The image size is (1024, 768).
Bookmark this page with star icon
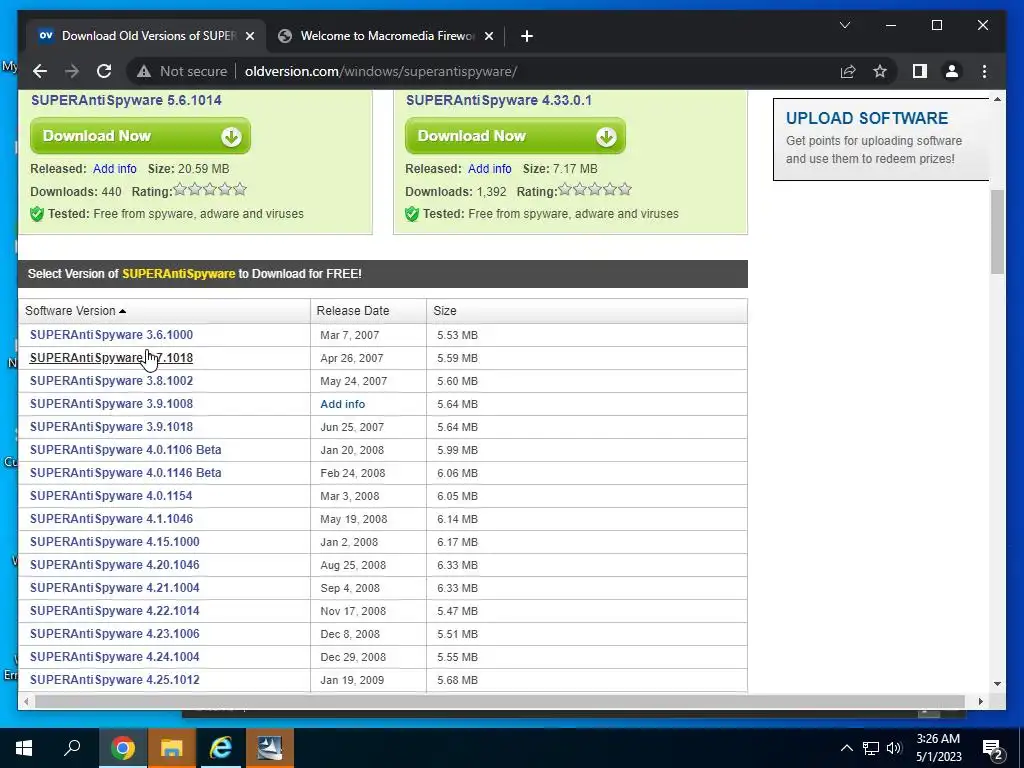[880, 71]
